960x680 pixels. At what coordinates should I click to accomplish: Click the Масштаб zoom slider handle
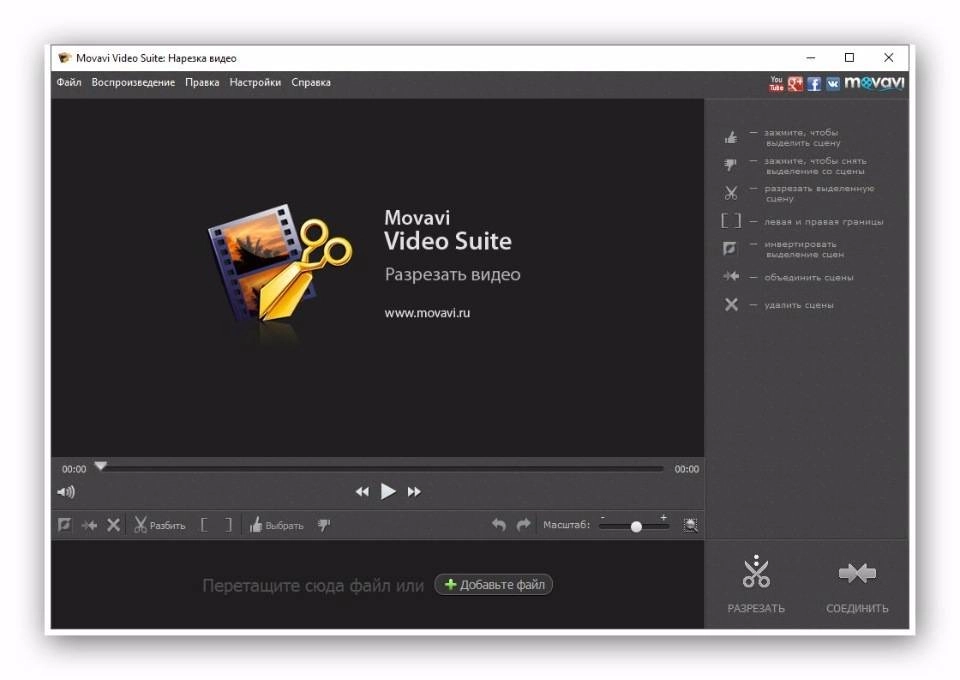pos(636,526)
